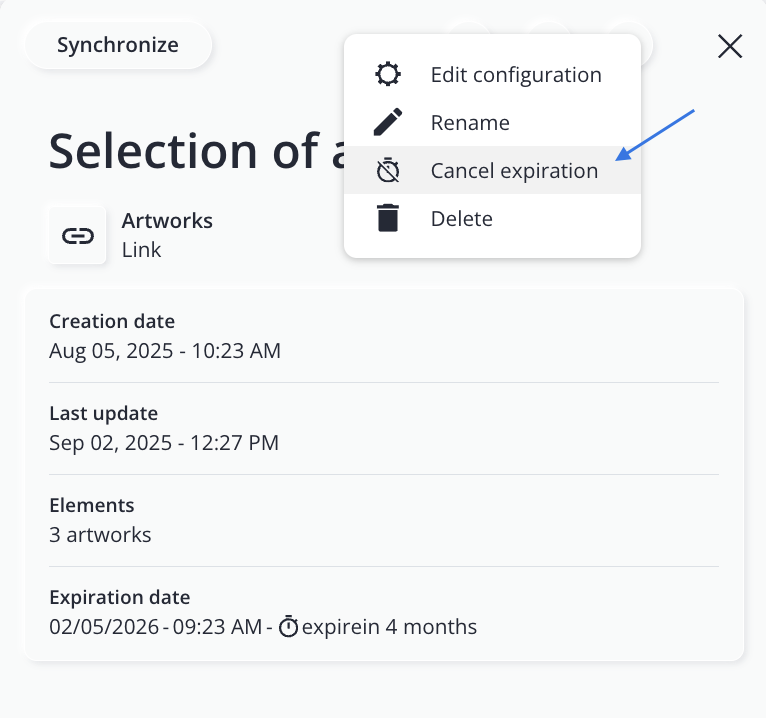766x718 pixels.
Task: Select the Rename menu entry
Action: point(470,123)
